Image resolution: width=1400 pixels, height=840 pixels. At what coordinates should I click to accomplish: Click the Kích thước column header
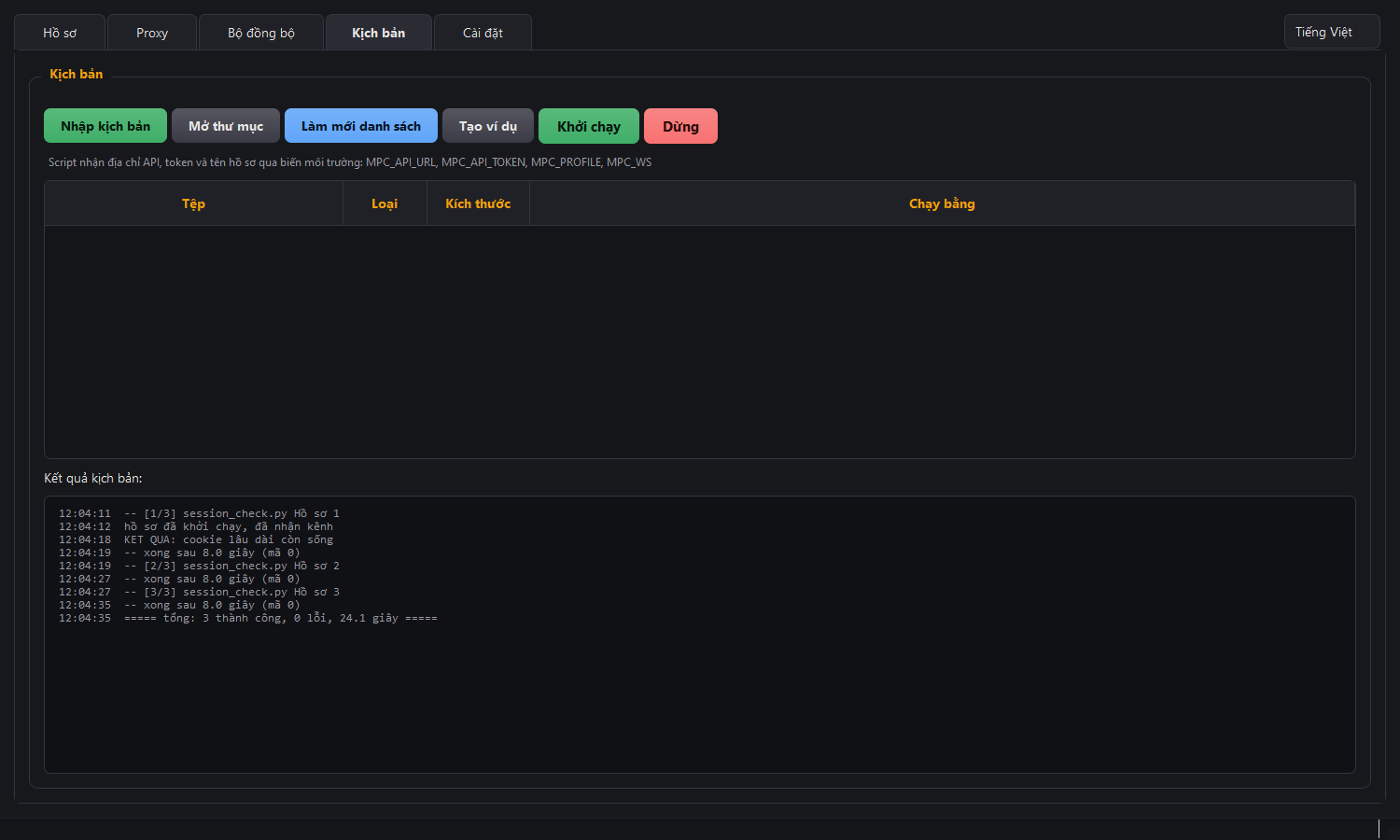(478, 203)
